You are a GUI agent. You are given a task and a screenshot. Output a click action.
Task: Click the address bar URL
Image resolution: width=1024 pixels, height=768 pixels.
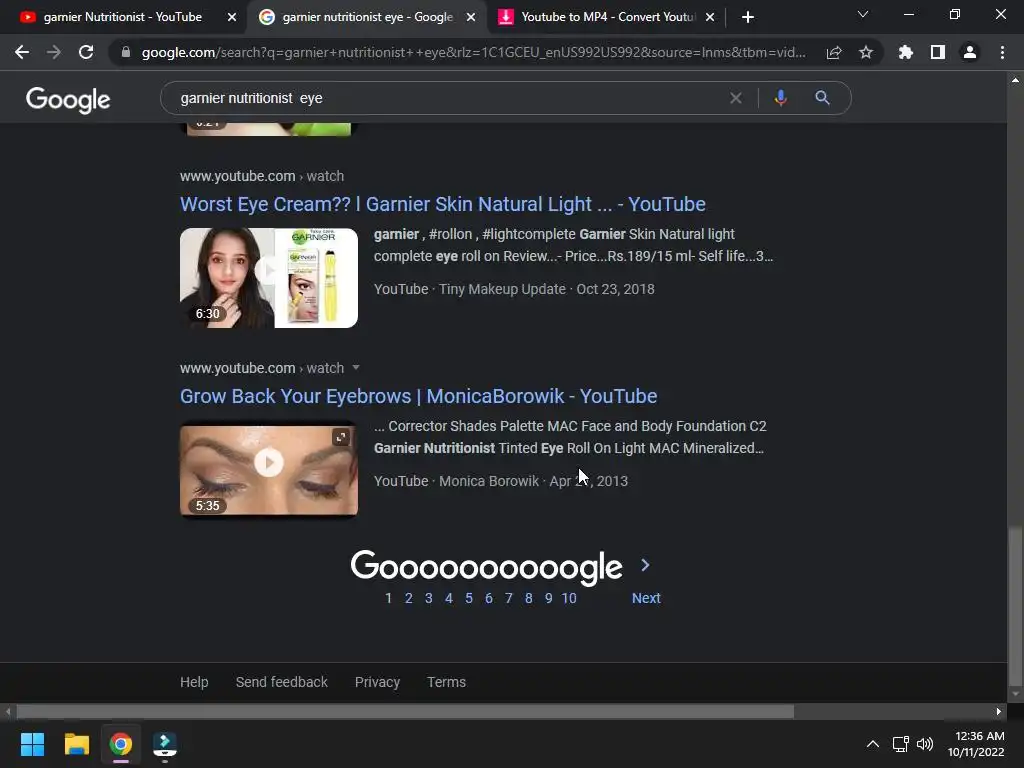tap(473, 52)
